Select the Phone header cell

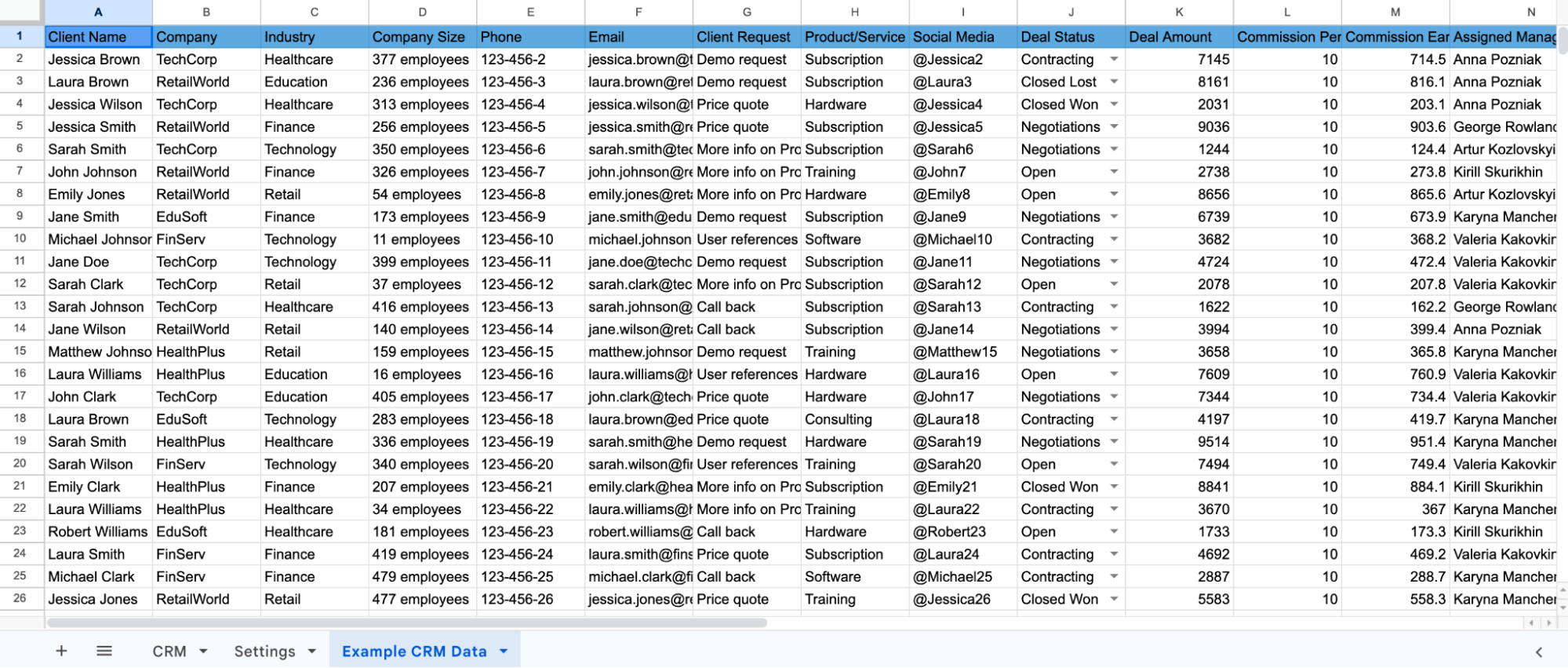(530, 37)
